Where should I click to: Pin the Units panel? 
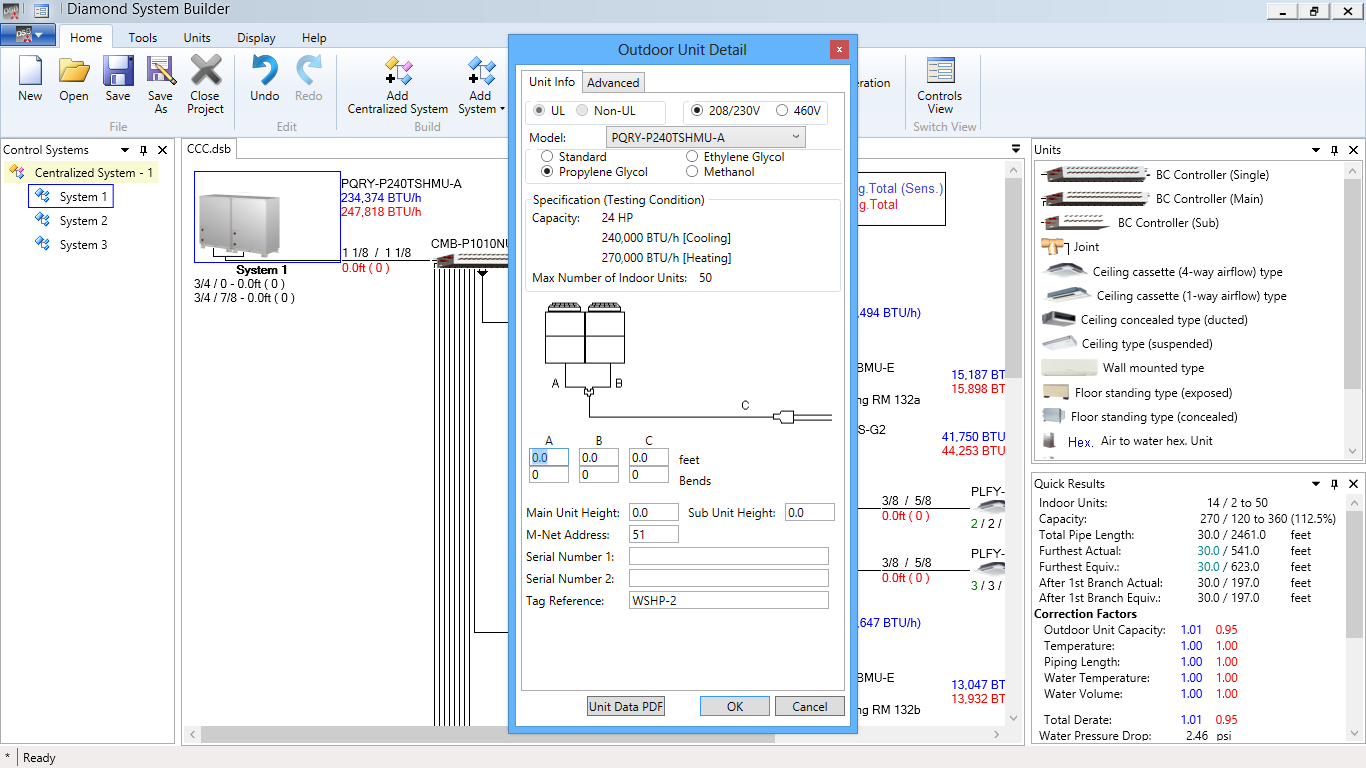[x=1334, y=150]
